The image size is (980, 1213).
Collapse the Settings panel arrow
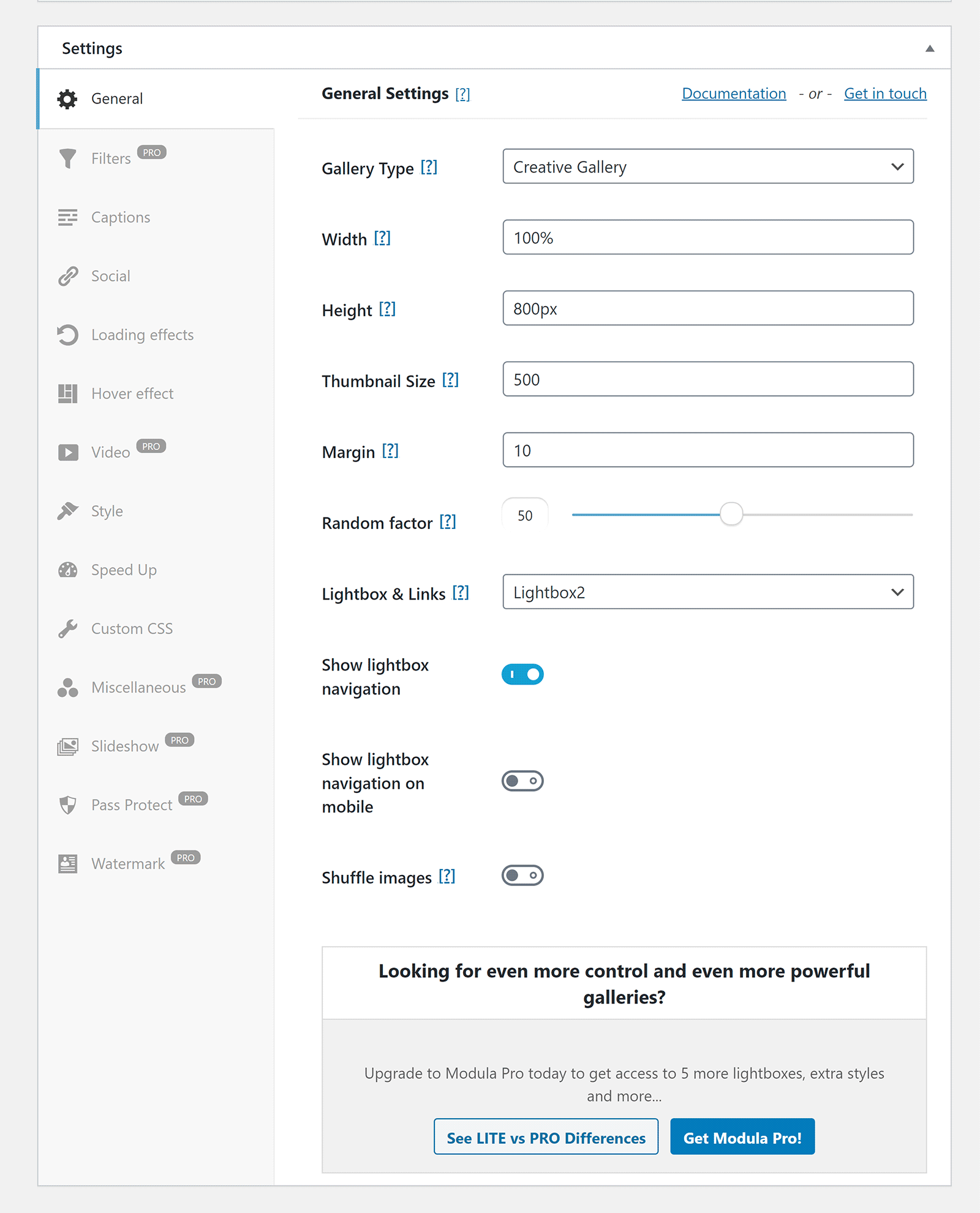click(x=929, y=47)
